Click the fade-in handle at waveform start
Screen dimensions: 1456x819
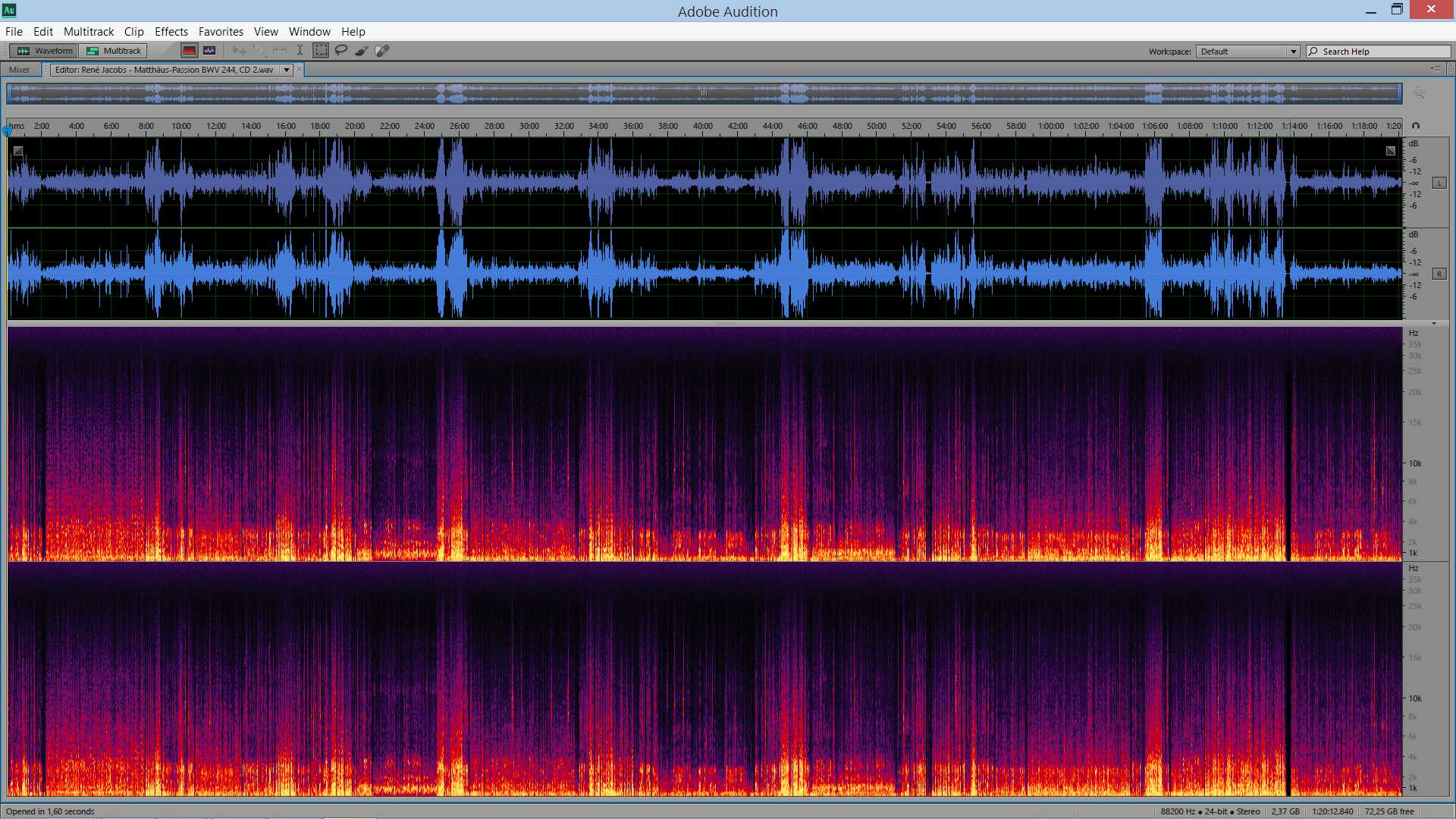18,151
